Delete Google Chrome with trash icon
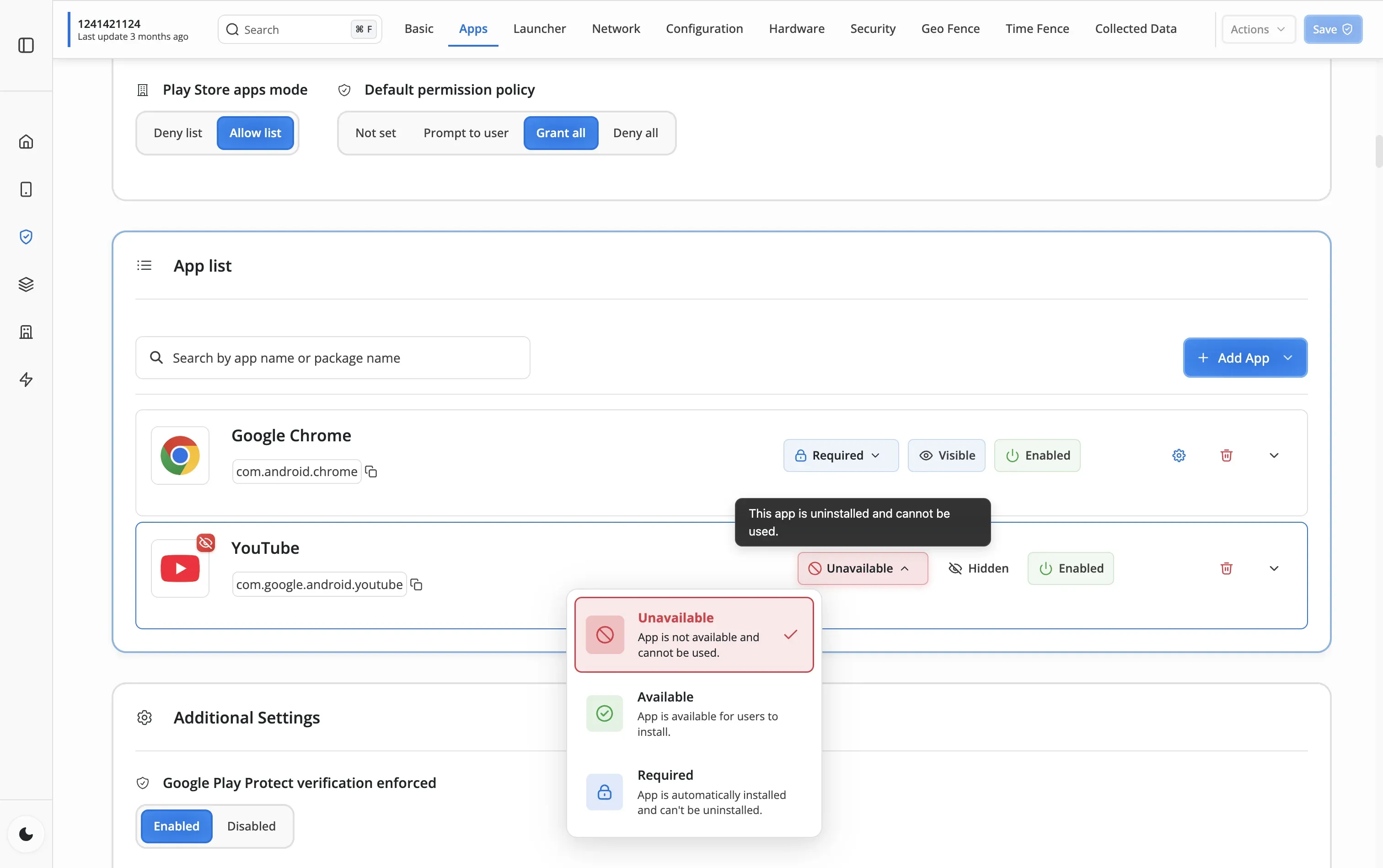Screen dimensions: 1383x868 [1226, 456]
